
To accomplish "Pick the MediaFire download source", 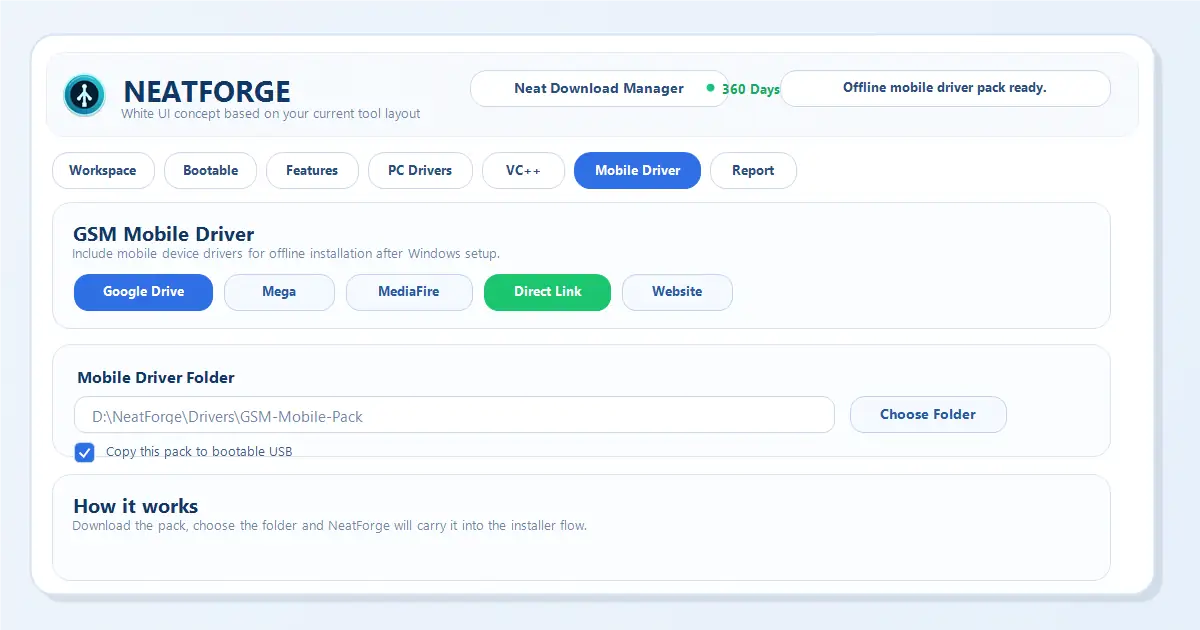I will pos(409,292).
